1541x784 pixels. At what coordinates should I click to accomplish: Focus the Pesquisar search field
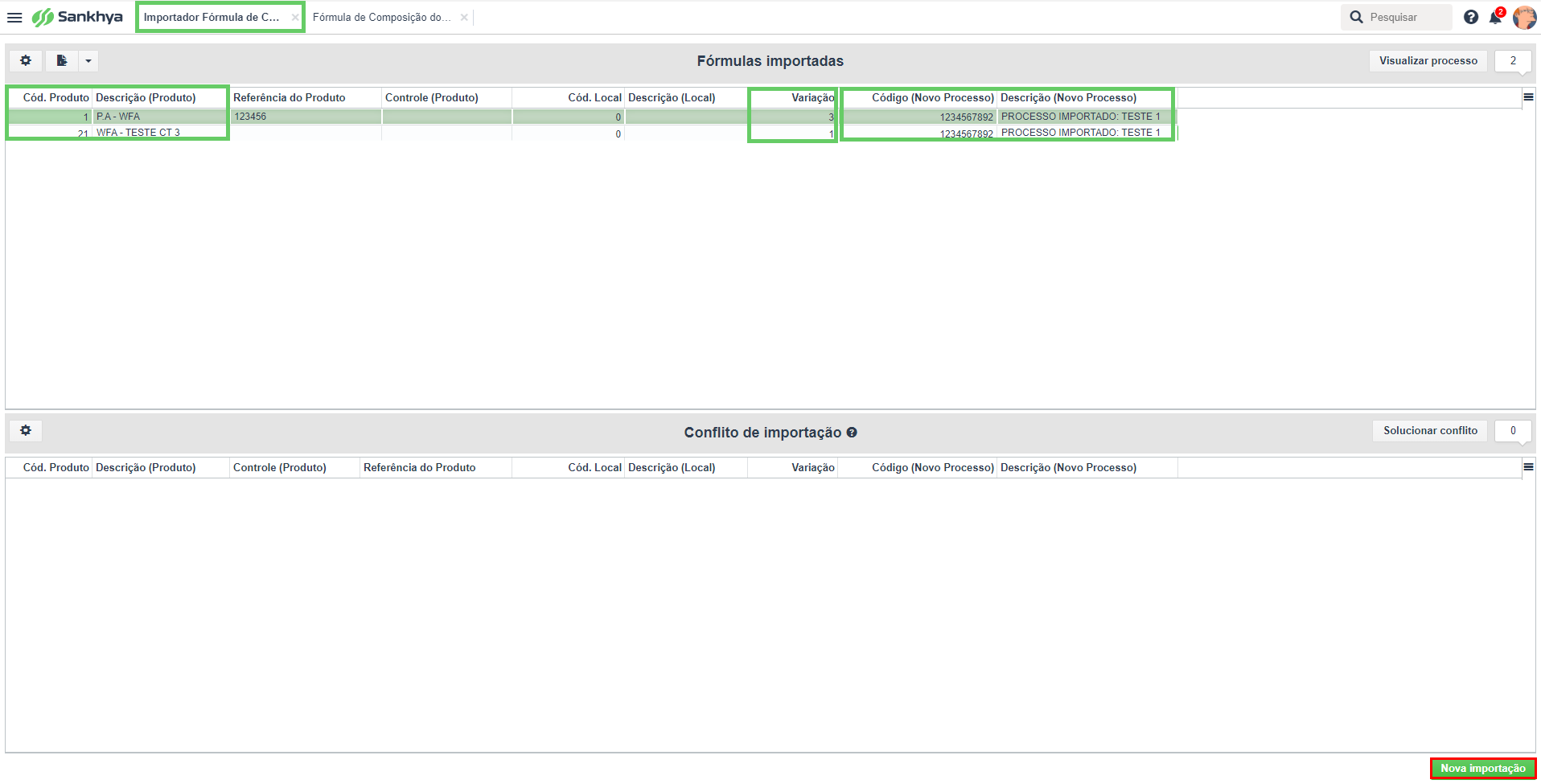(x=1396, y=17)
